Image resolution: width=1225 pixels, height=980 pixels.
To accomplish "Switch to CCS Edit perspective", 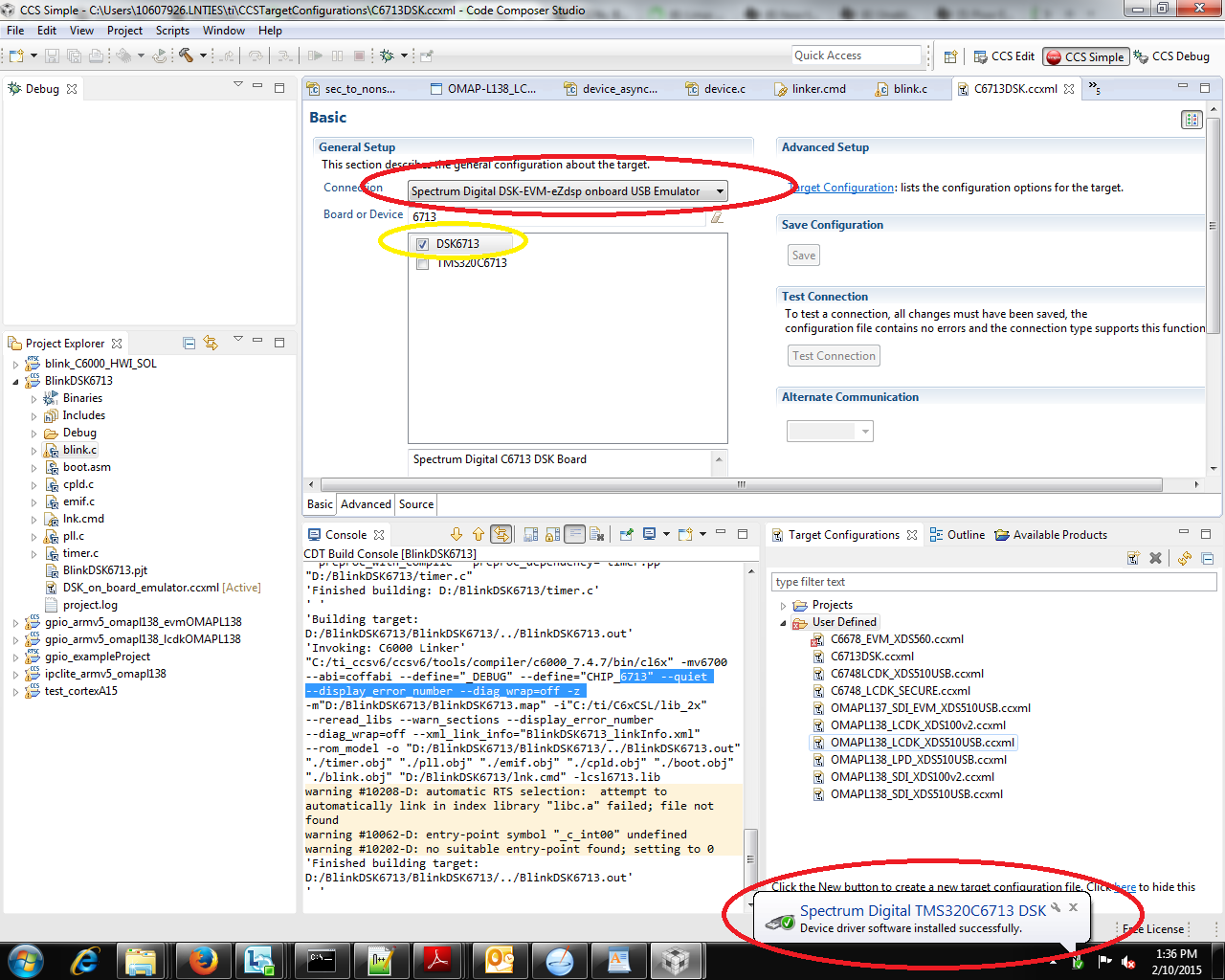I will coord(1004,56).
